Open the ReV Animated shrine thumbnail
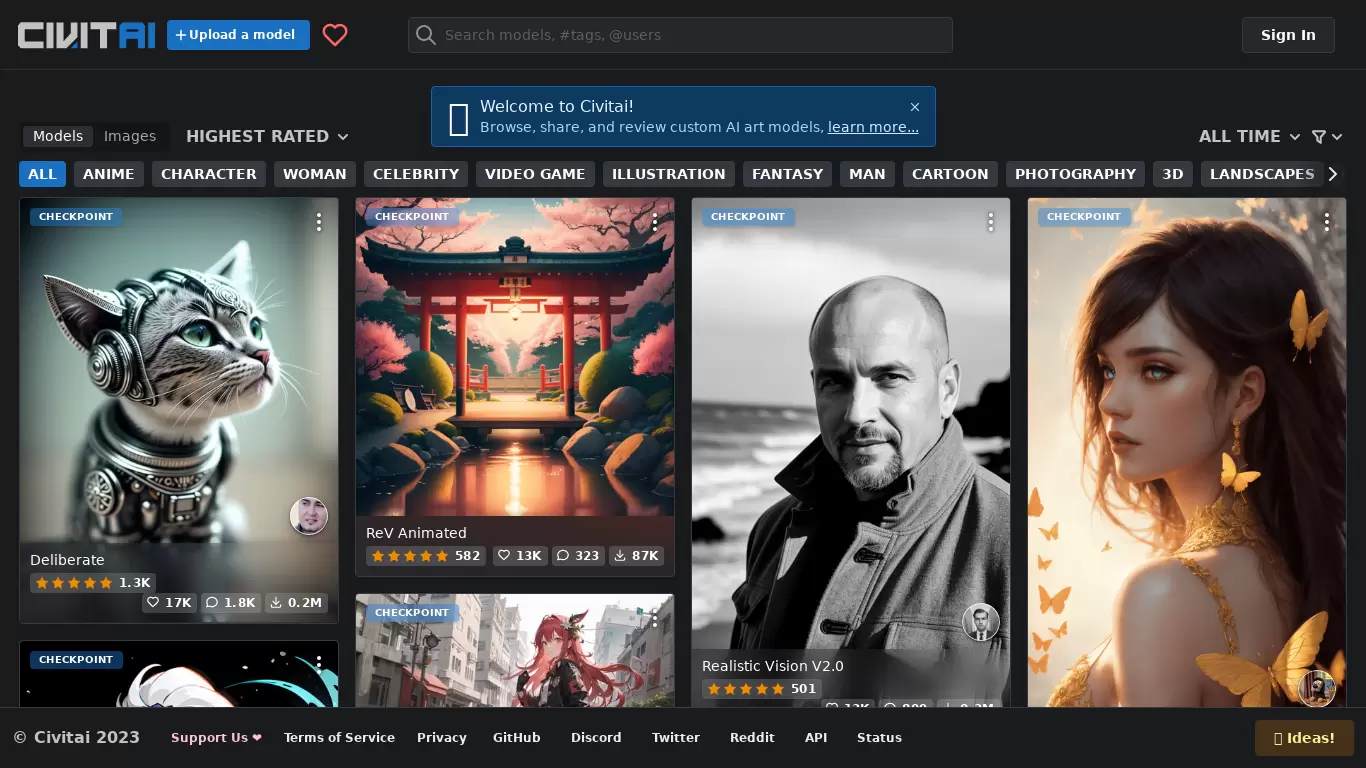The height and width of the screenshot is (768, 1366). point(515,357)
